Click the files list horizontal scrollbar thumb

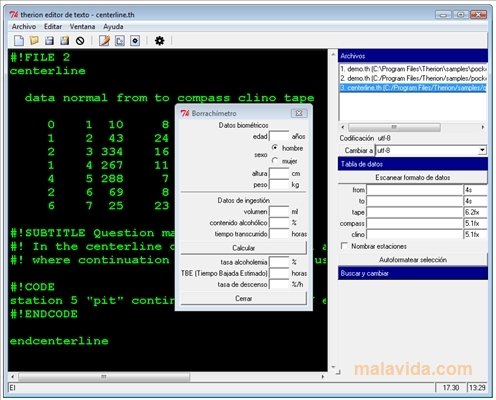coord(394,127)
